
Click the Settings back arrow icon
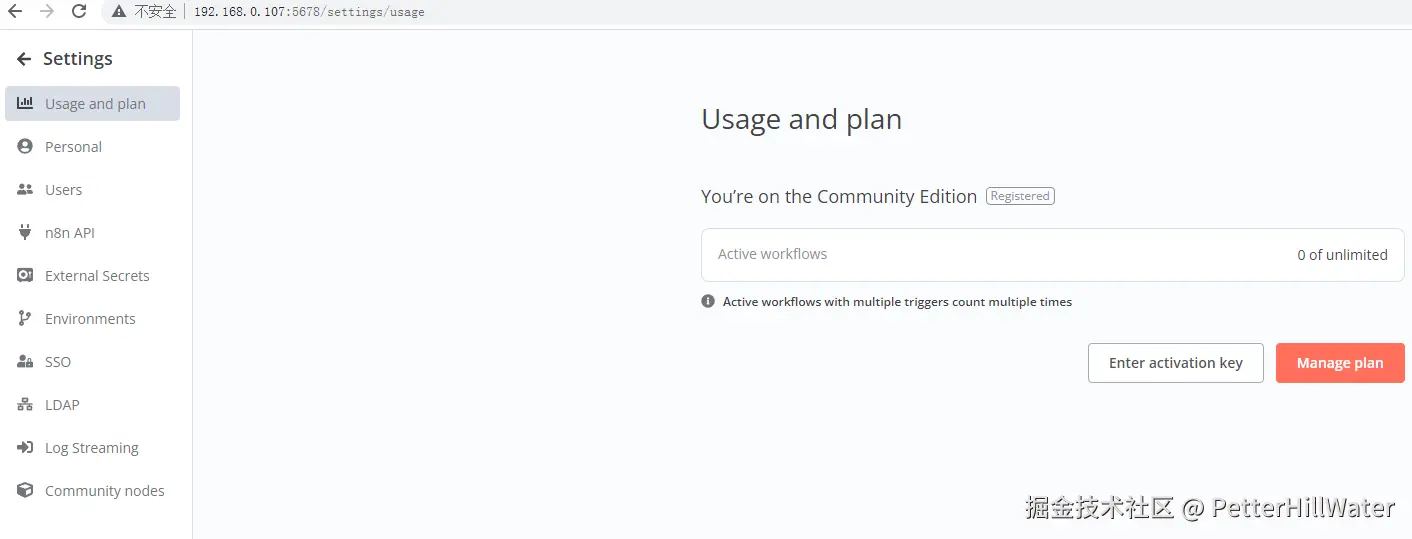24,59
